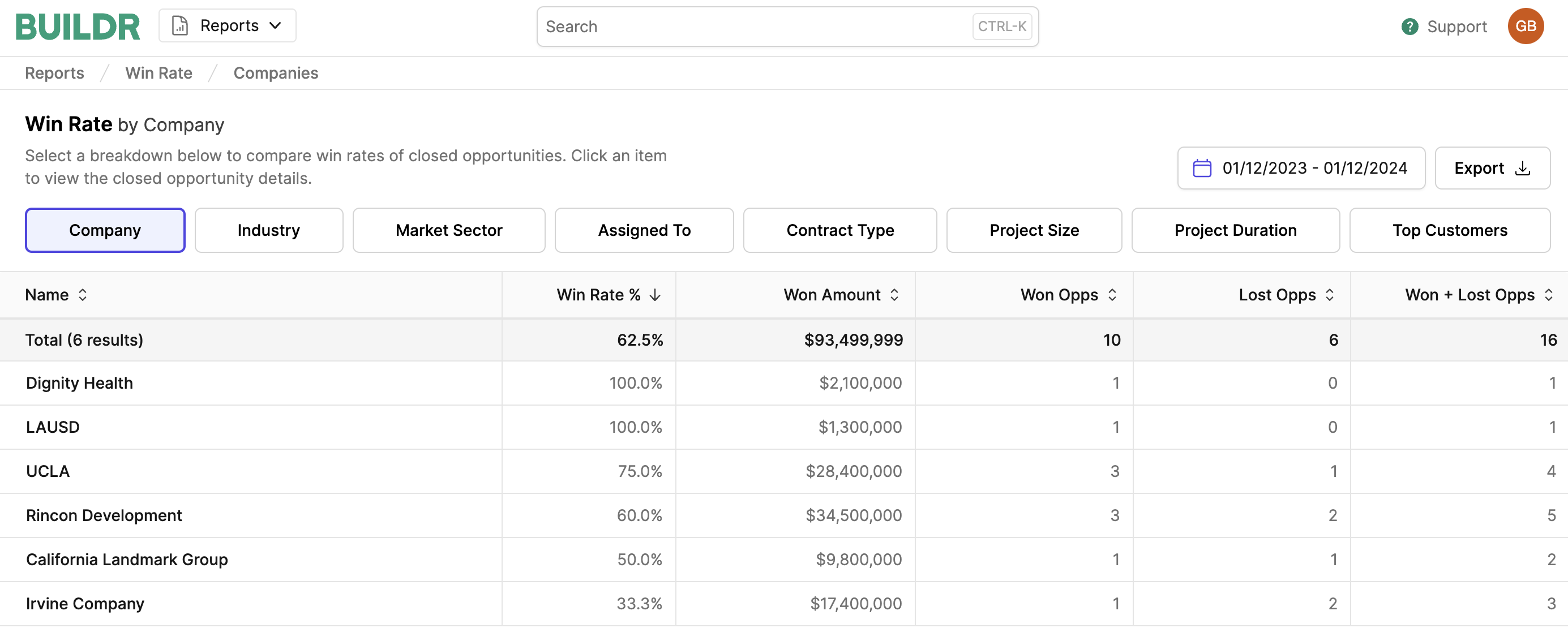Toggle Win Rate % descending sort arrow
The width and height of the screenshot is (1568, 628).
pos(655,295)
